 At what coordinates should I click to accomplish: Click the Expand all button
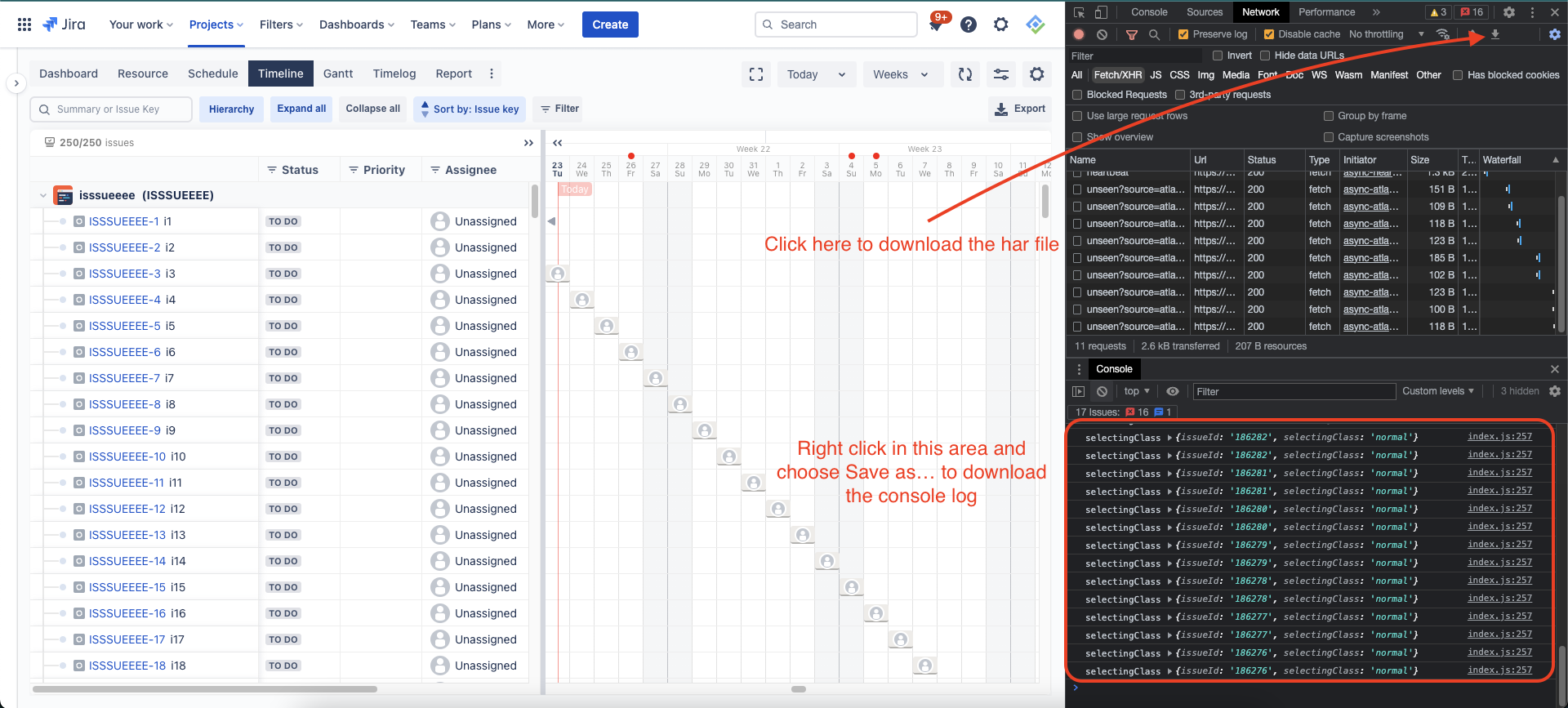[x=301, y=109]
